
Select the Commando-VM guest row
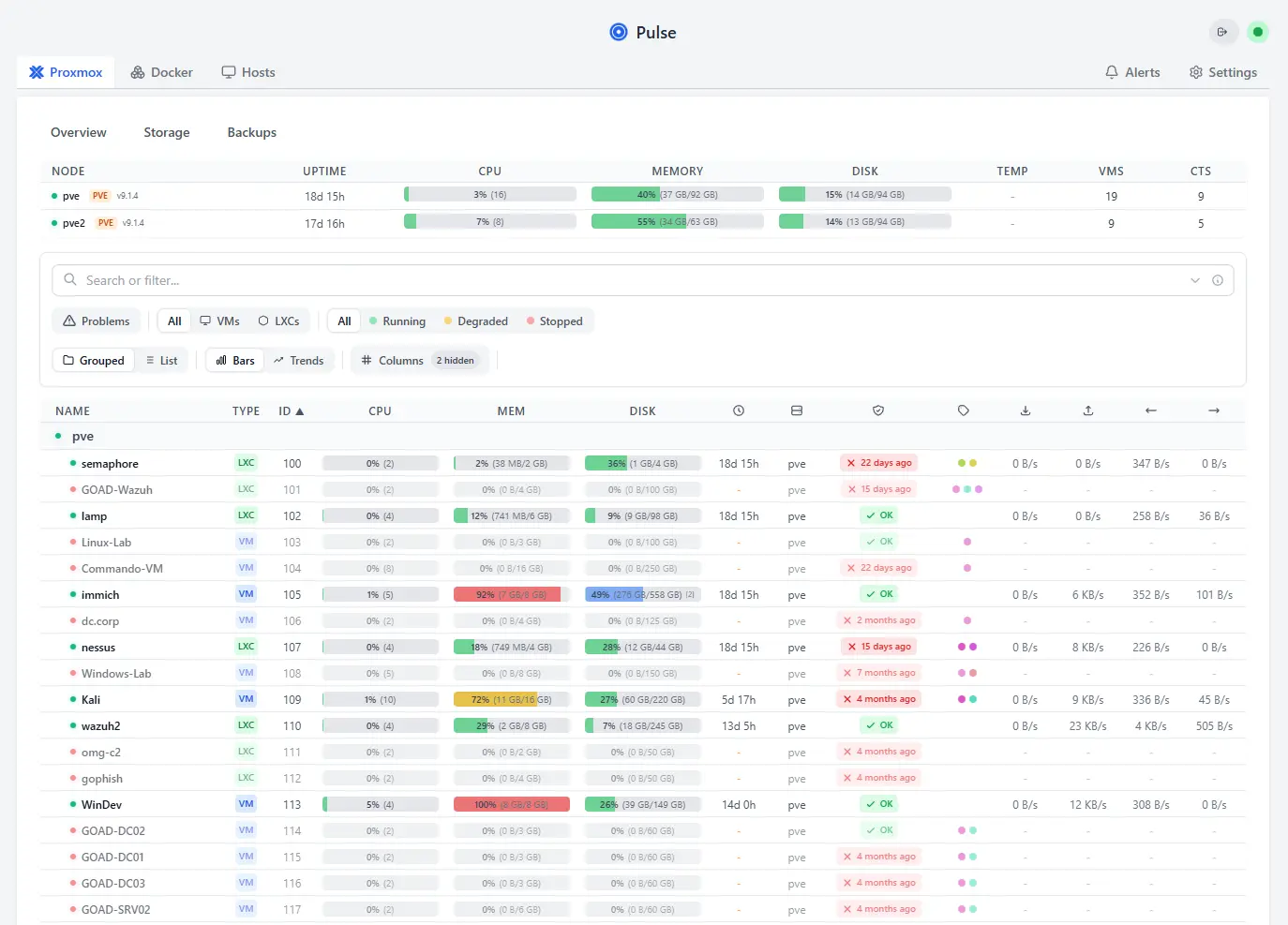643,568
